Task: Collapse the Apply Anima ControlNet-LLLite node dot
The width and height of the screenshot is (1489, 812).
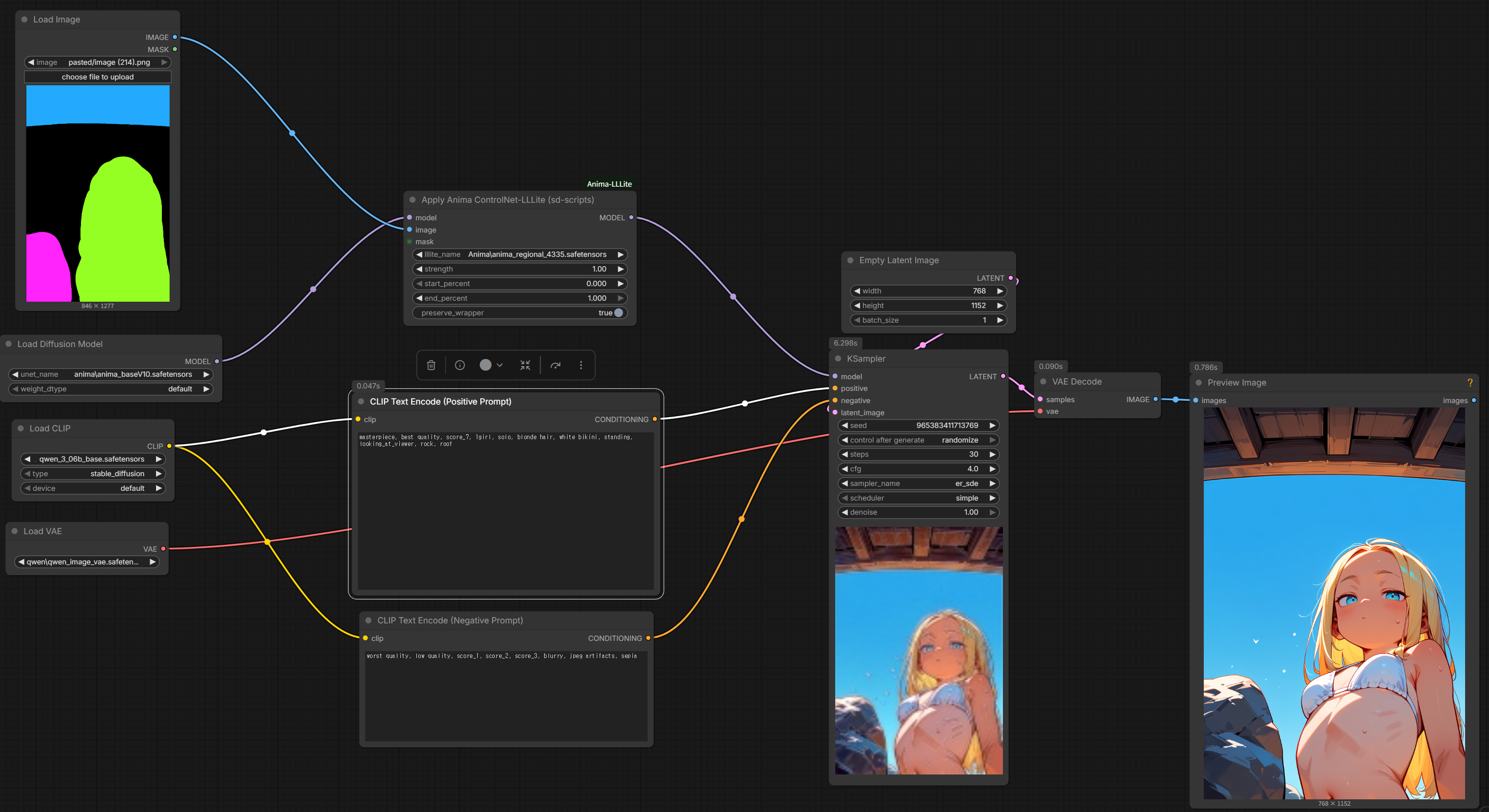Action: [x=412, y=200]
